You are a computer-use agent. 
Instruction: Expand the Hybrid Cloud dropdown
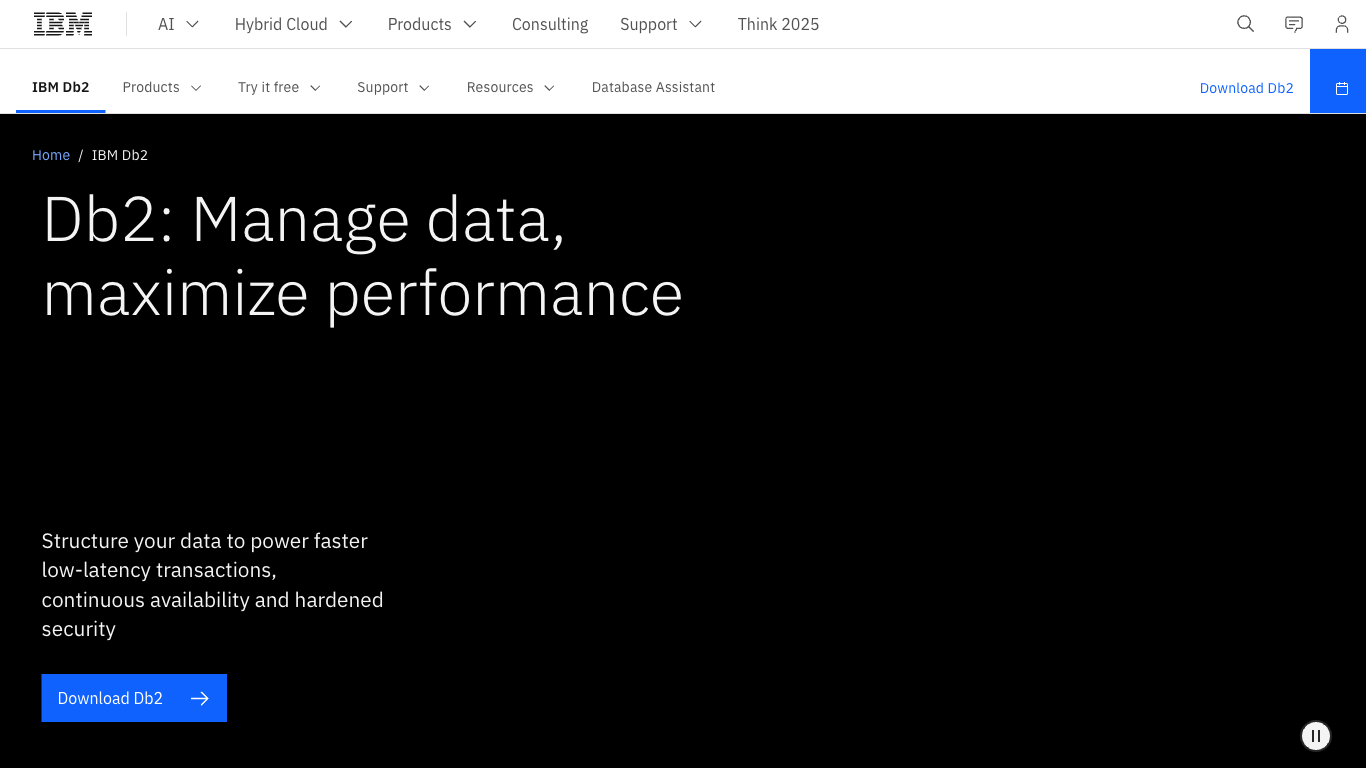tap(294, 24)
